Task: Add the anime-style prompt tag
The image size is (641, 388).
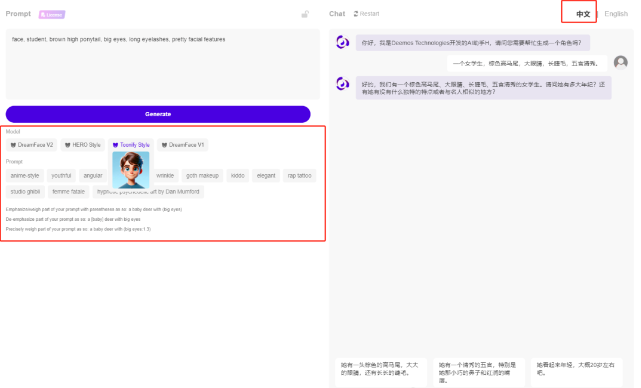Action: tap(25, 175)
